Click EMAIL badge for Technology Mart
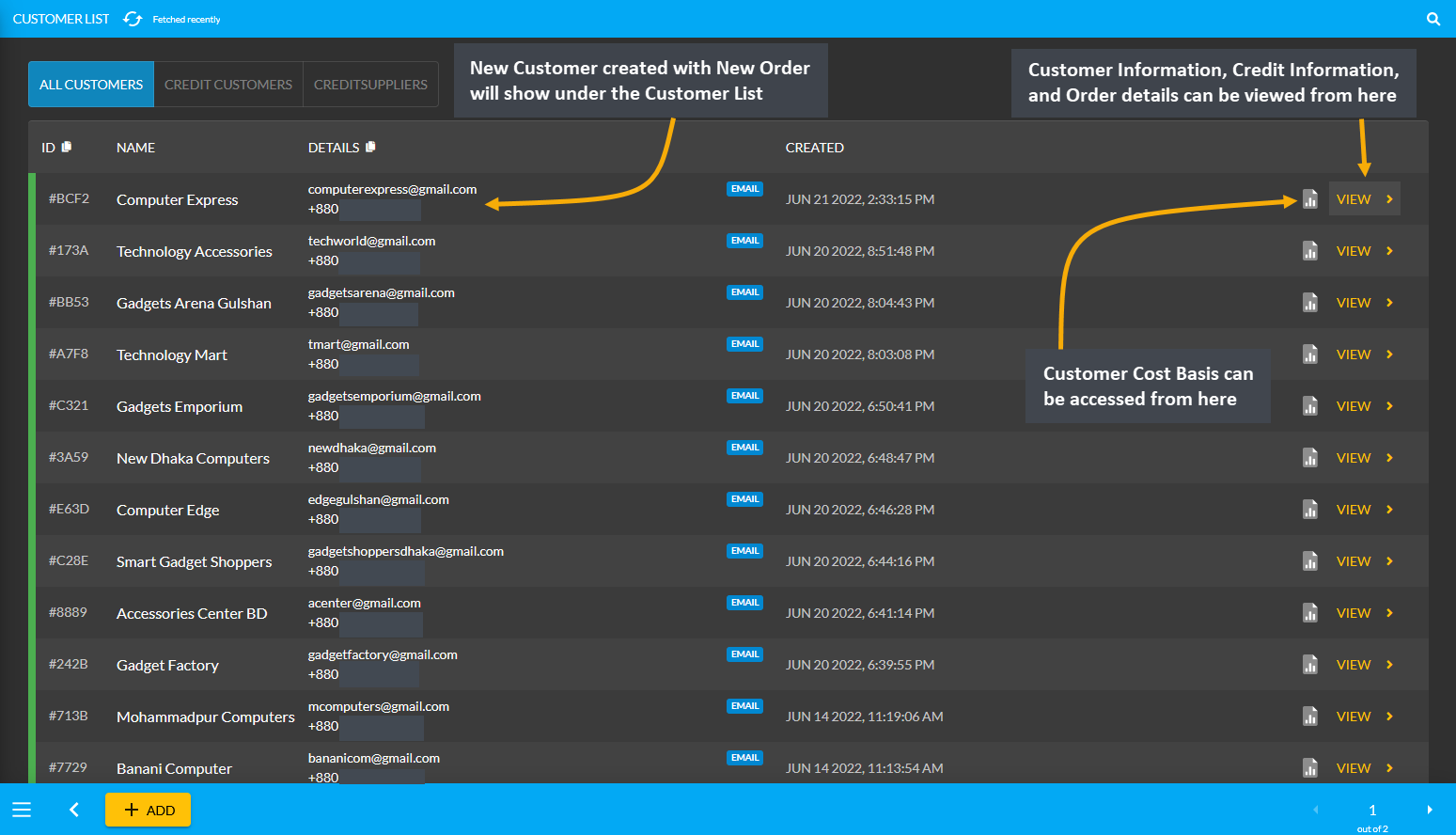Viewport: 1456px width, 835px height. pos(744,344)
